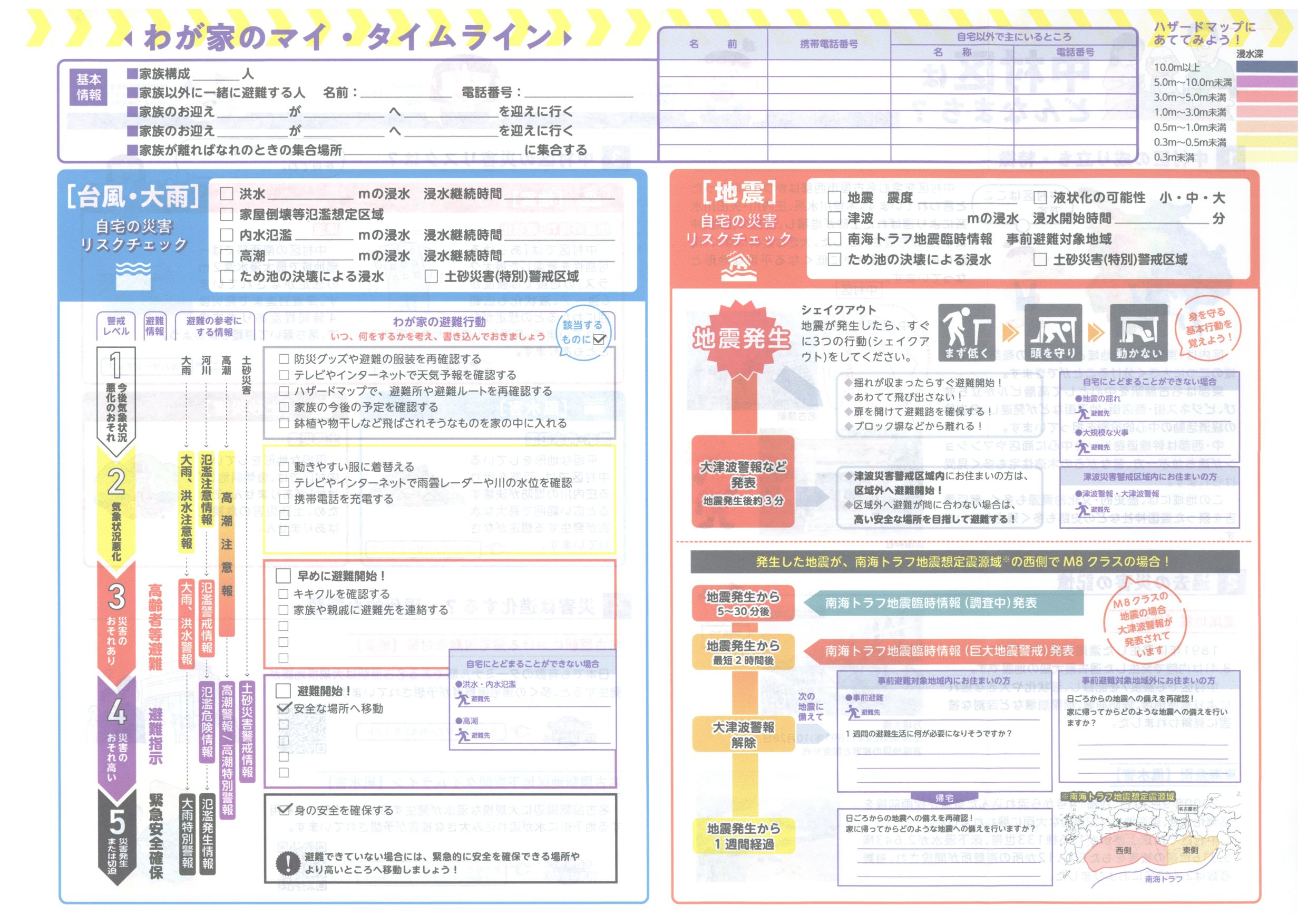
Task: Click the 緊急安全確保 vertical label
Action: [x=157, y=837]
